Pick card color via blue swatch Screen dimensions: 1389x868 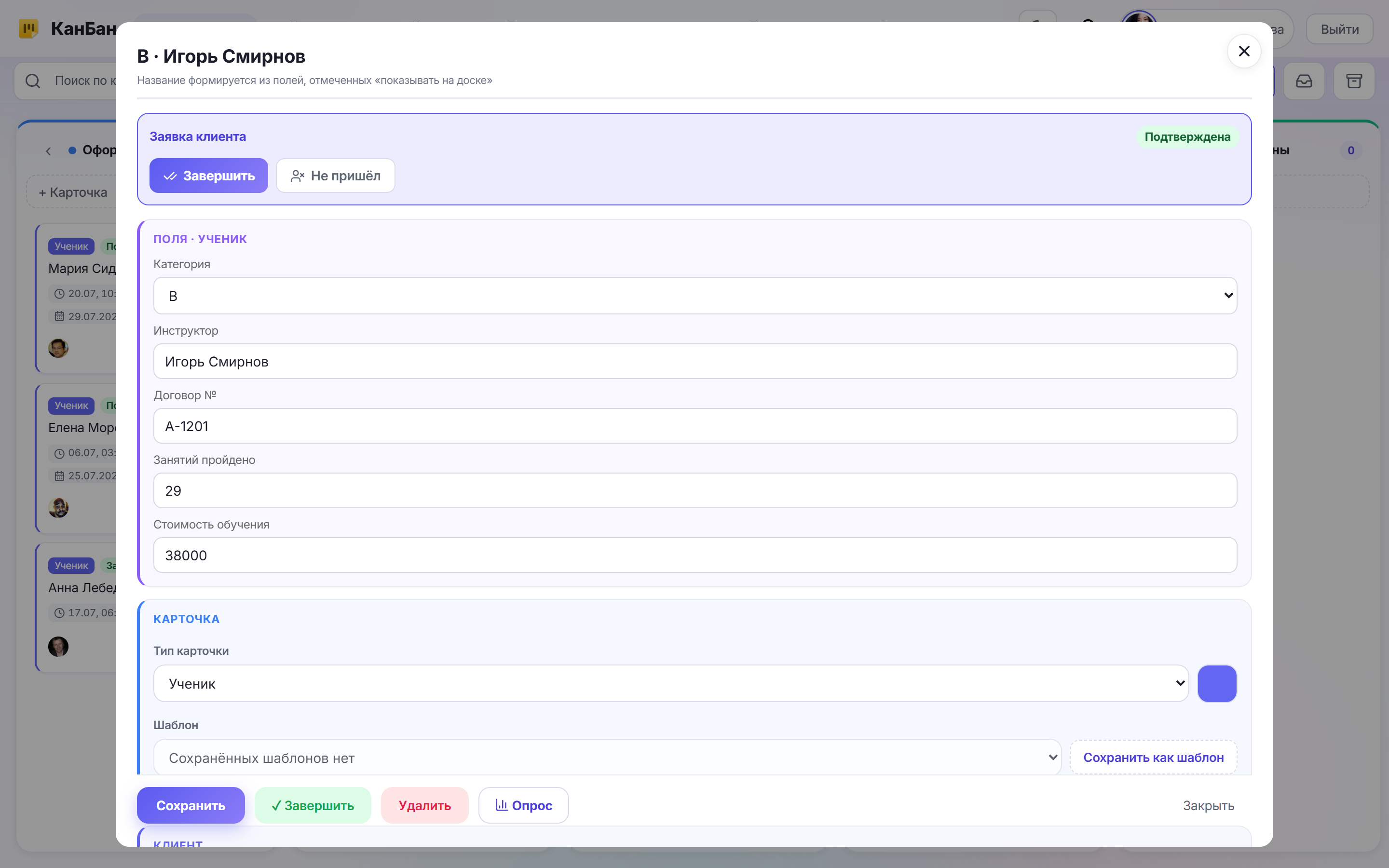point(1217,683)
